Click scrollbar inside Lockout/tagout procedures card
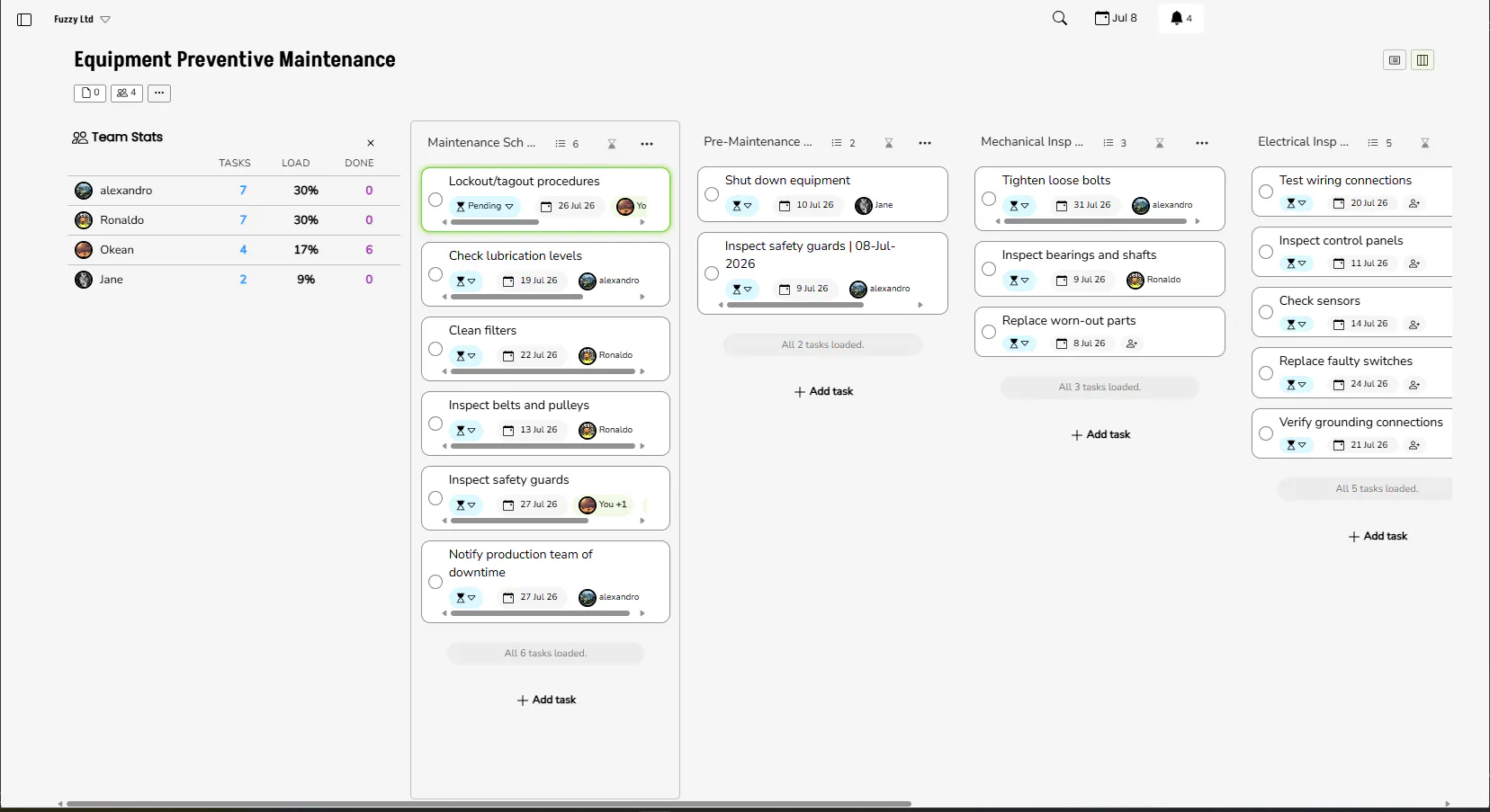Screen dimensions: 1490x812 [x=495, y=222]
